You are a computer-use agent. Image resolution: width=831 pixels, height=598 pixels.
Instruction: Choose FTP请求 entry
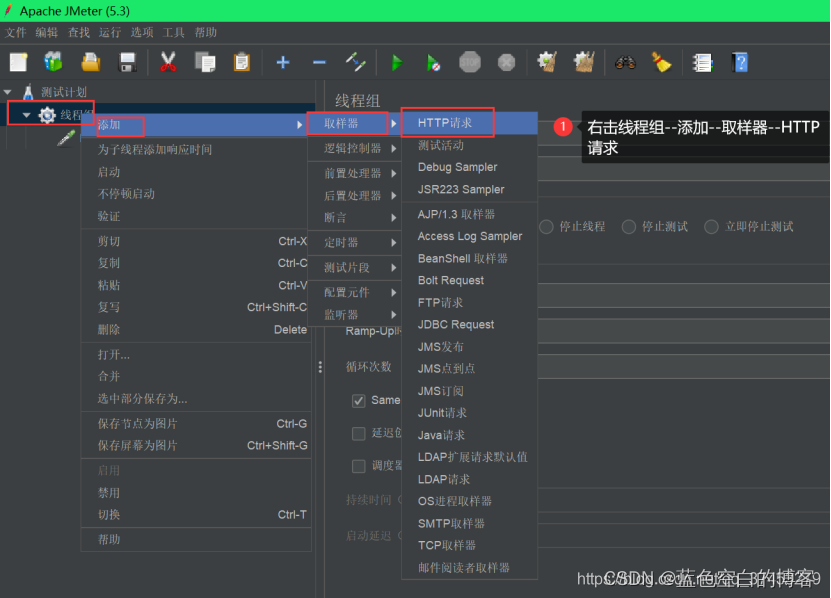[x=470, y=303]
